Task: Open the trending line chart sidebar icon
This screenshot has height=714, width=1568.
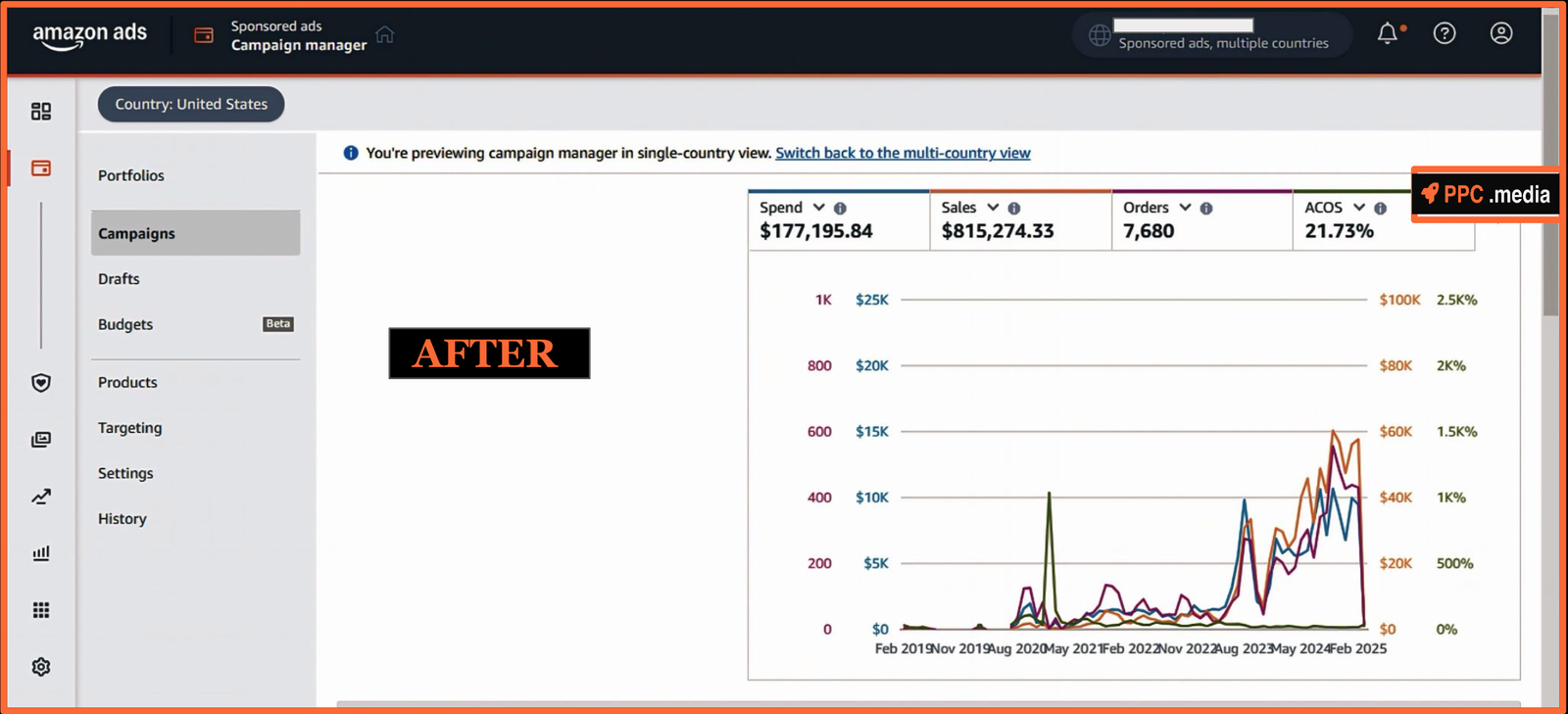Action: click(41, 497)
